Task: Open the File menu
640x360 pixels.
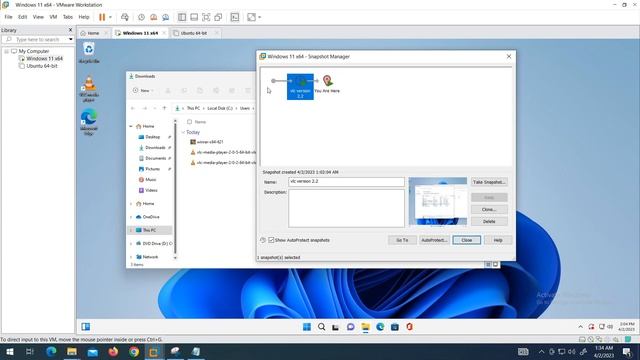Action: (8, 17)
